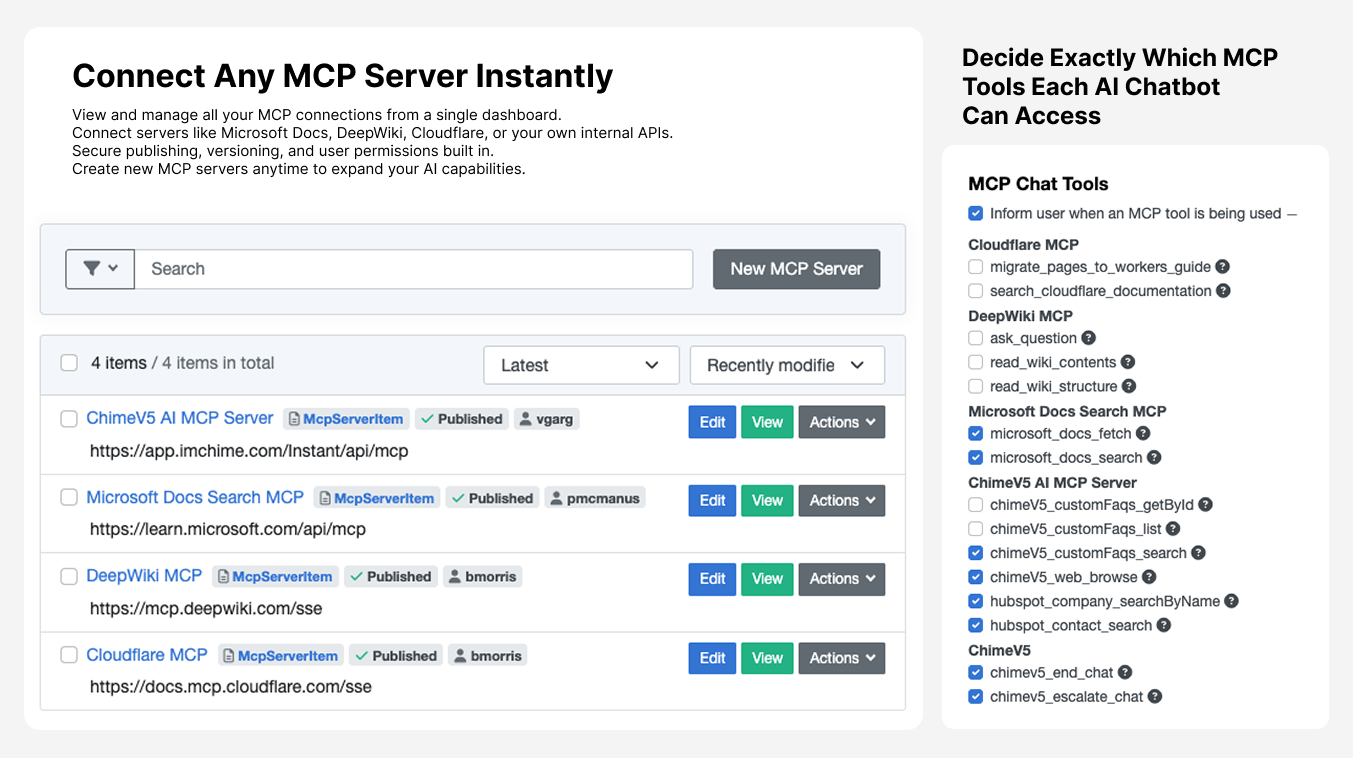Disable chimeV5_web_browse tool
Image resolution: width=1353 pixels, height=758 pixels.
pyautogui.click(x=976, y=577)
